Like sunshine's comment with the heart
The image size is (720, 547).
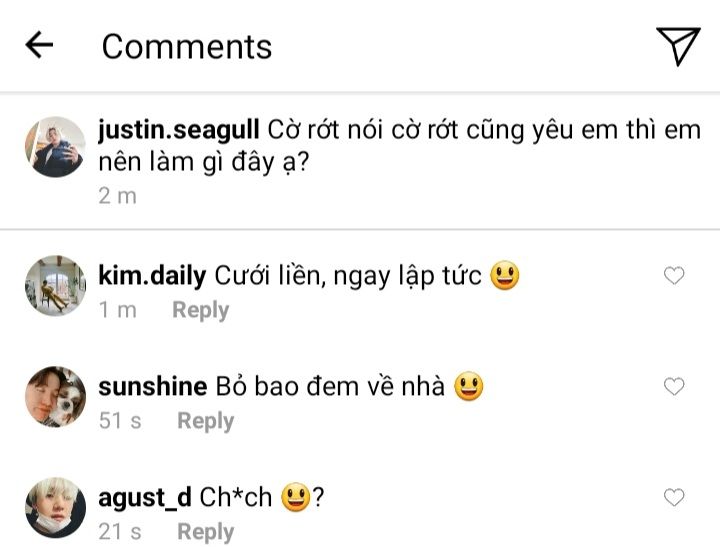point(675,387)
